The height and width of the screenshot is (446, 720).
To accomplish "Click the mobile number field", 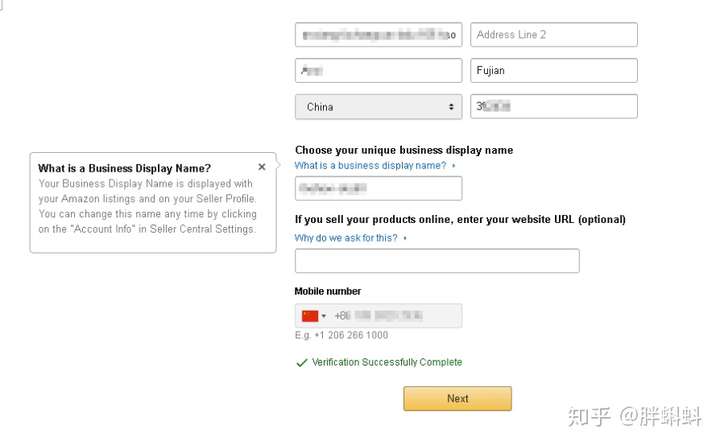I will (x=378, y=316).
